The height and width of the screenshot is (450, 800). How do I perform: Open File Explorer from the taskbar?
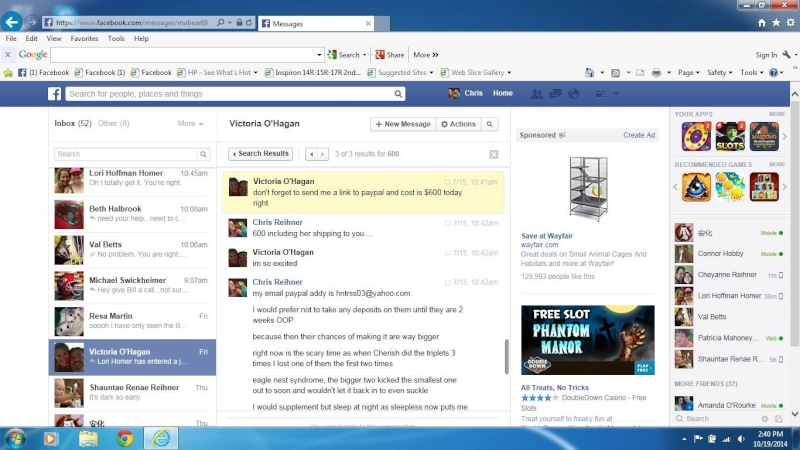pyautogui.click(x=88, y=438)
